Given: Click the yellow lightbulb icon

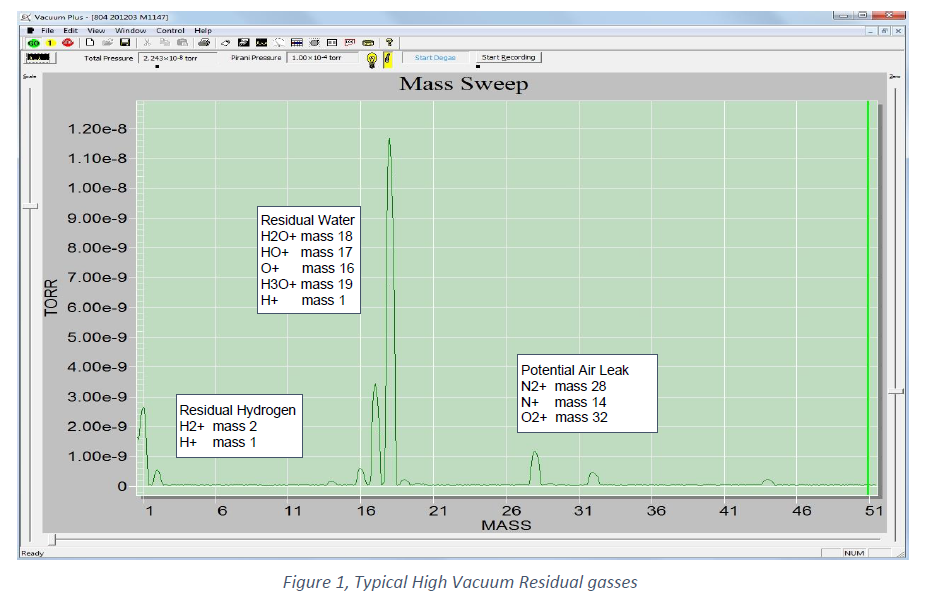Looking at the screenshot, I should coord(372,59).
